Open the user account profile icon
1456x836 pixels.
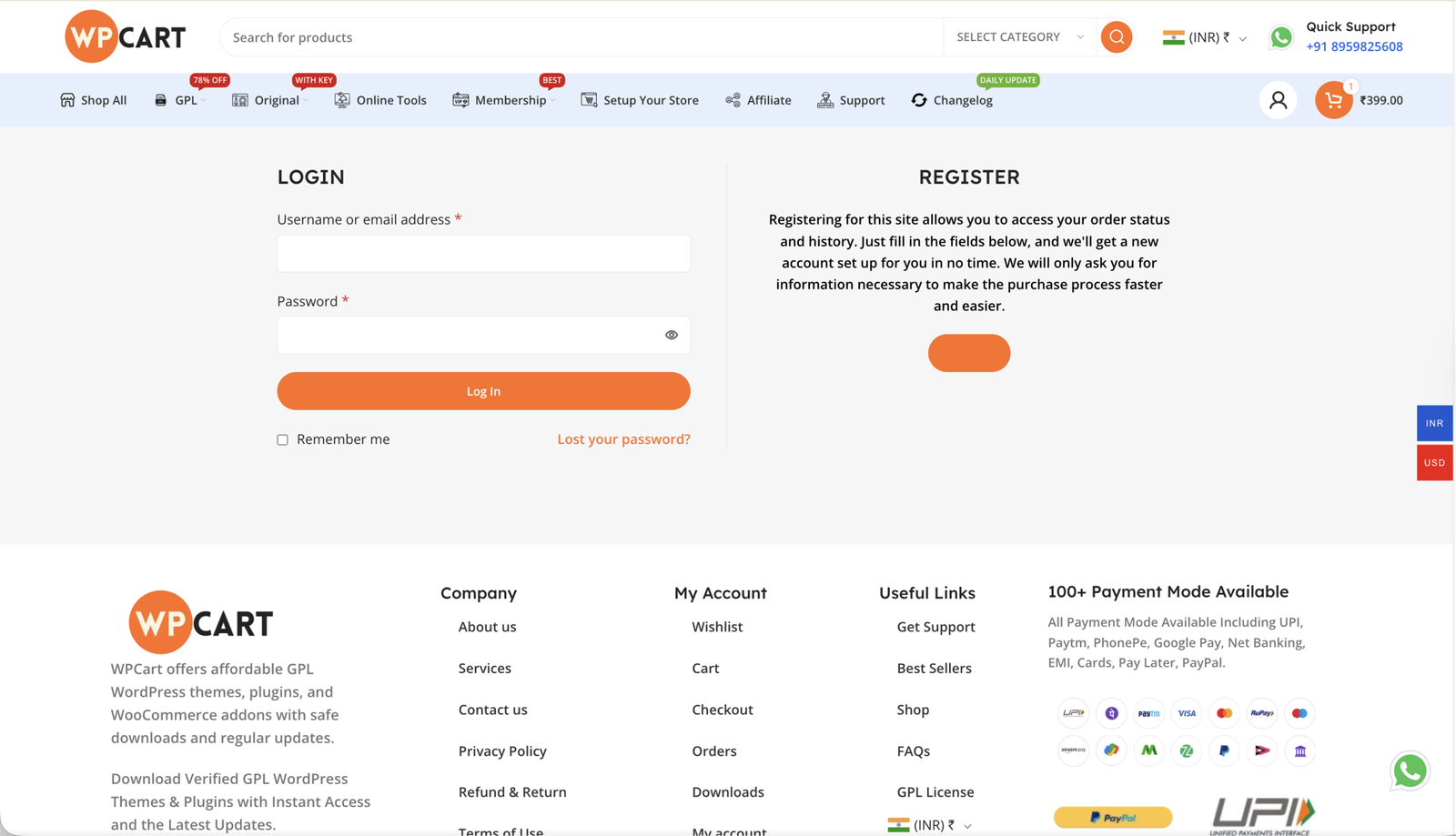1278,100
